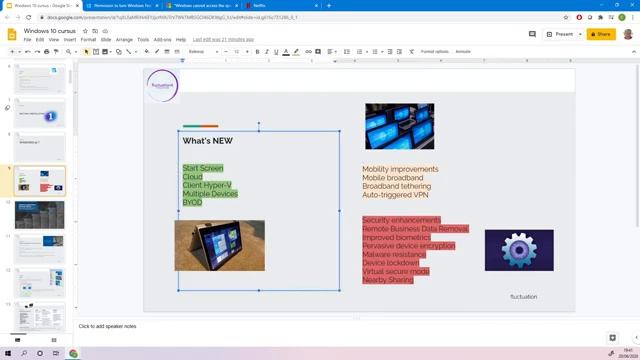Open the Format menu
The height and width of the screenshot is (360, 640).
pyautogui.click(x=88, y=40)
